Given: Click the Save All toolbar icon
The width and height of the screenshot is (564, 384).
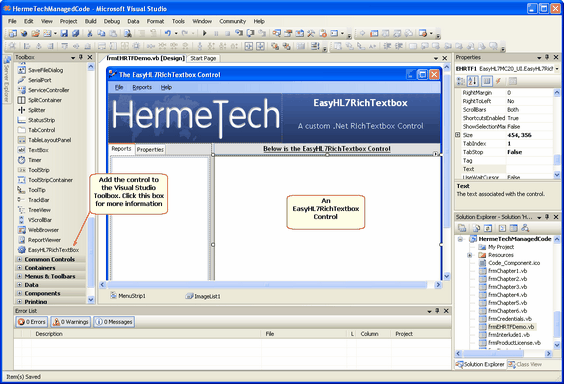Looking at the screenshot, I should coord(76,33).
